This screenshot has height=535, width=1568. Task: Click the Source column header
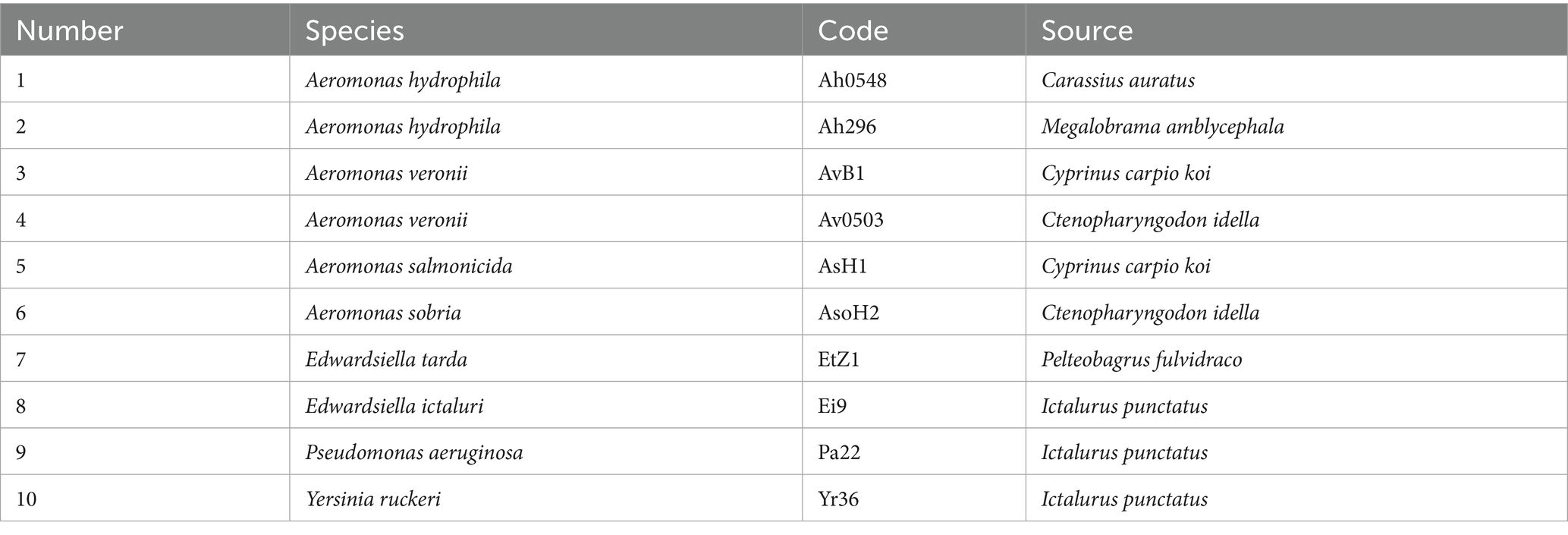click(x=1296, y=30)
